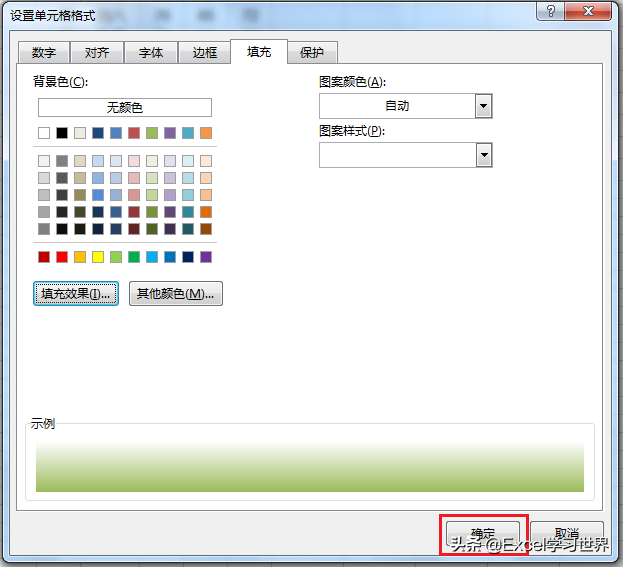
Task: Click the empty 图案样式 combo box
Action: 406,155
